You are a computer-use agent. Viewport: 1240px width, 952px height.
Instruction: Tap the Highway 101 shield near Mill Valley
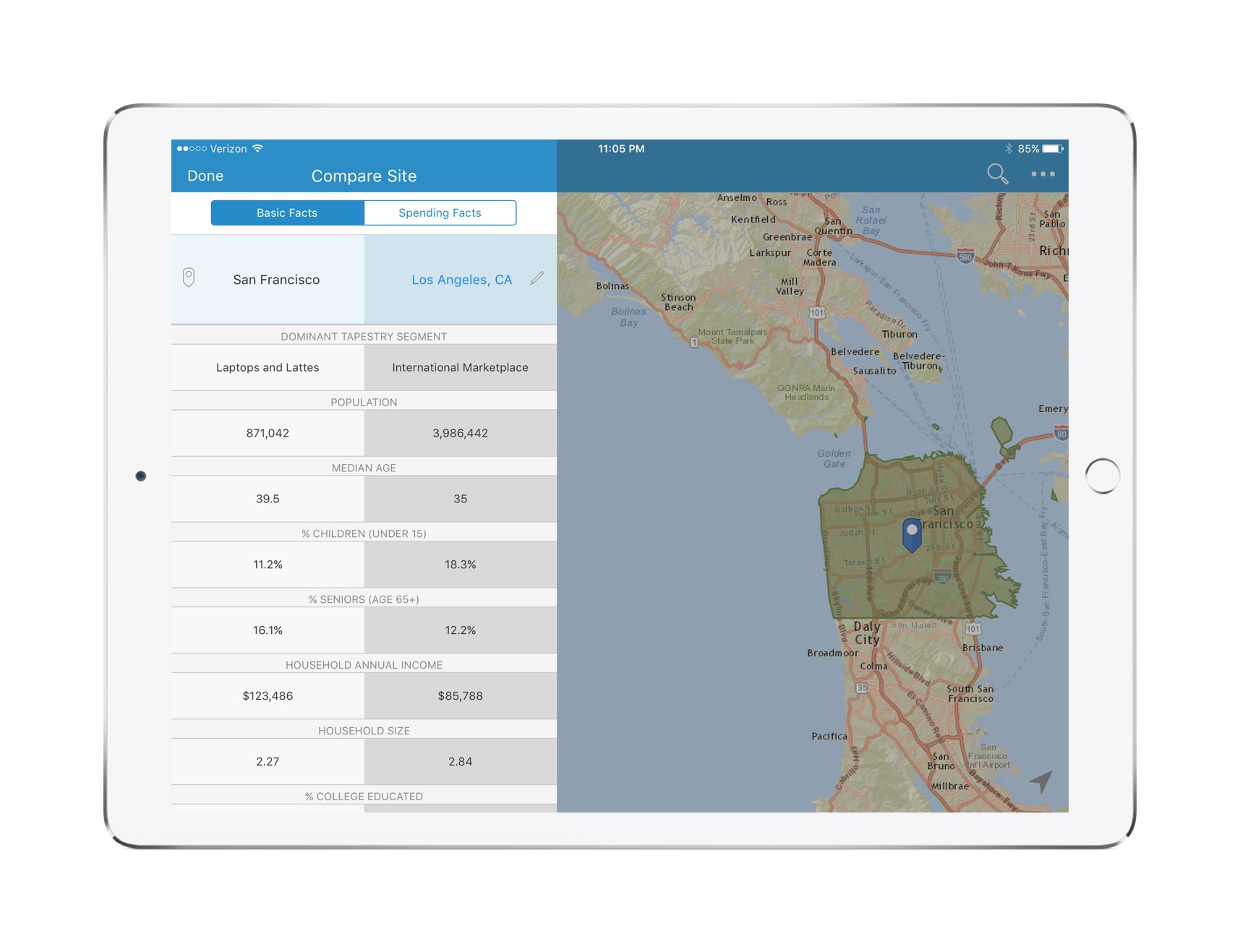tap(817, 313)
